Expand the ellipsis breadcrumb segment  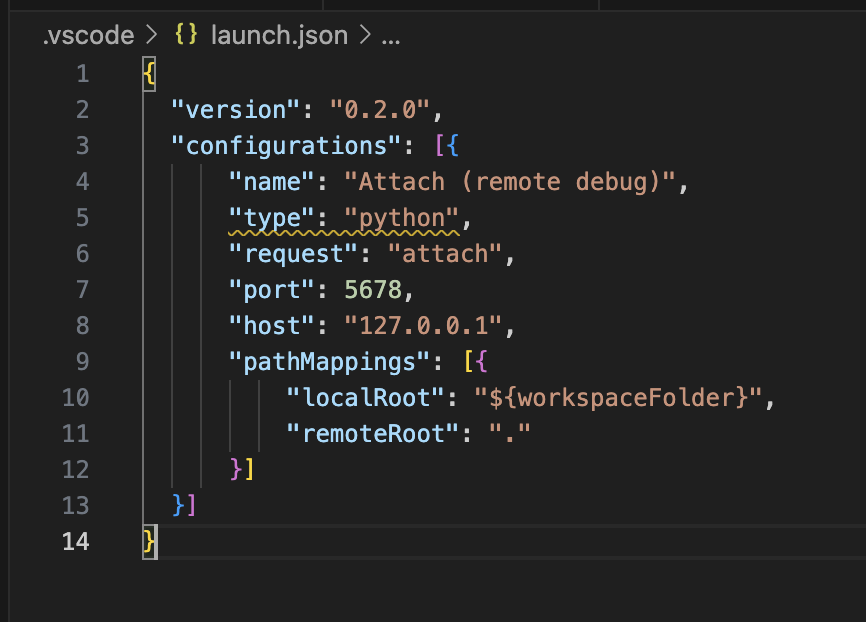point(391,37)
